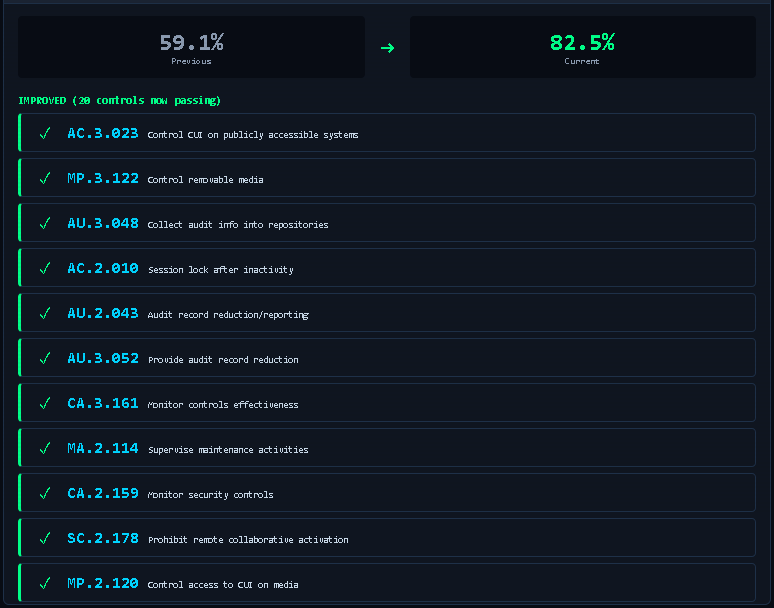The width and height of the screenshot is (774, 608).
Task: Select control ID AU.3.048
Action: [x=103, y=223]
